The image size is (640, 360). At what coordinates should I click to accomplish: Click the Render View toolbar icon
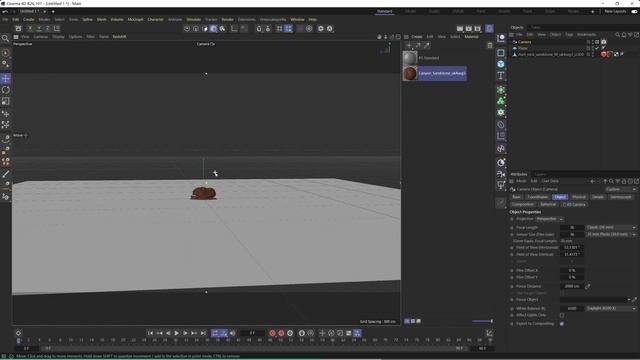click(460, 29)
